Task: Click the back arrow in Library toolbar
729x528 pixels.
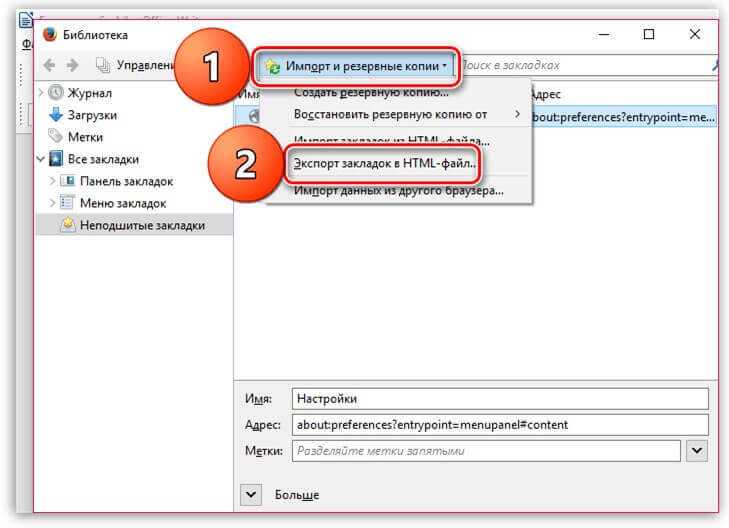Action: pos(49,65)
